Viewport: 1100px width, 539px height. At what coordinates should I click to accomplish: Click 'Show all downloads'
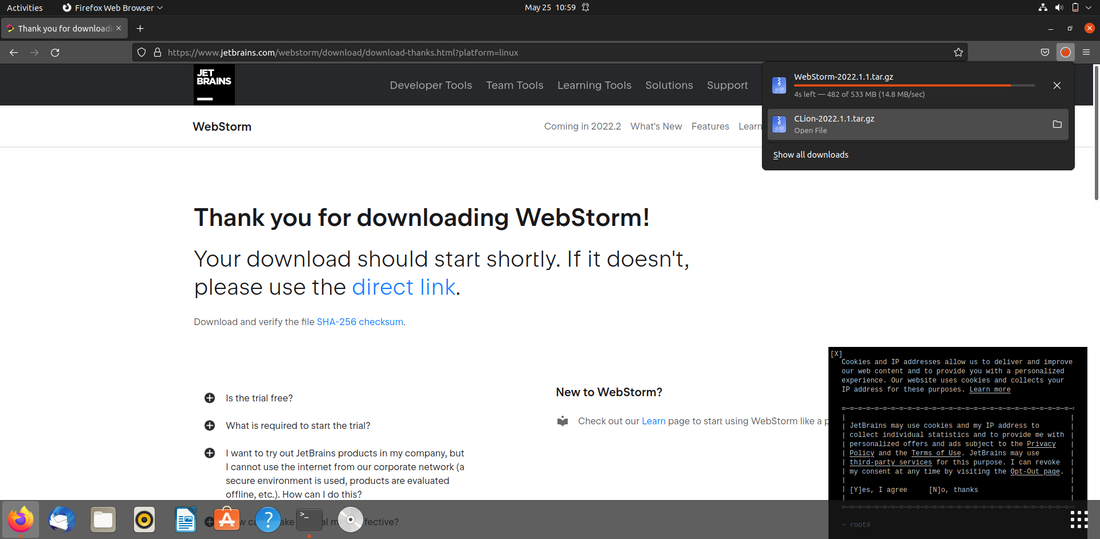coord(810,154)
